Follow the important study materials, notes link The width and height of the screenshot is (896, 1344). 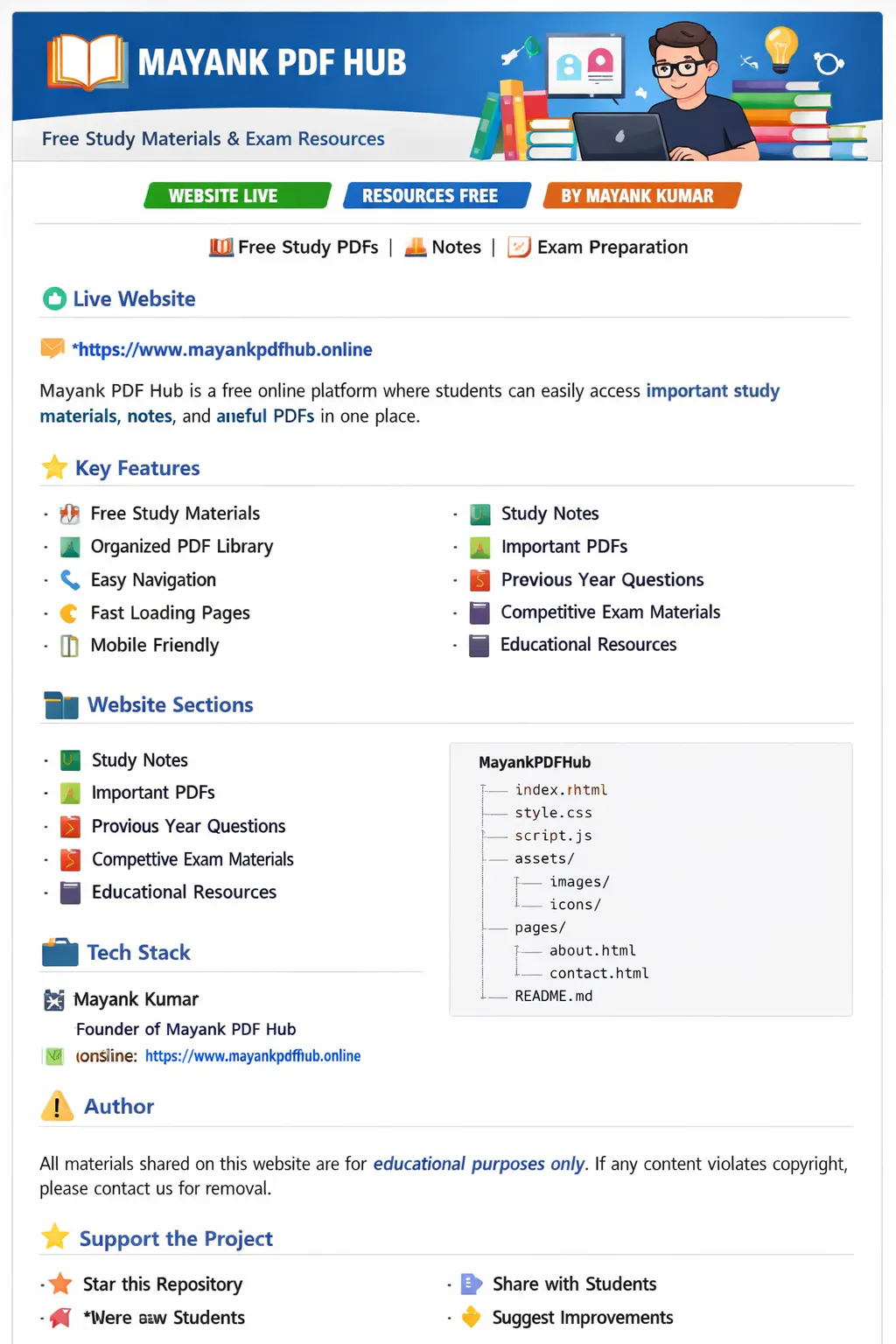tap(409, 403)
